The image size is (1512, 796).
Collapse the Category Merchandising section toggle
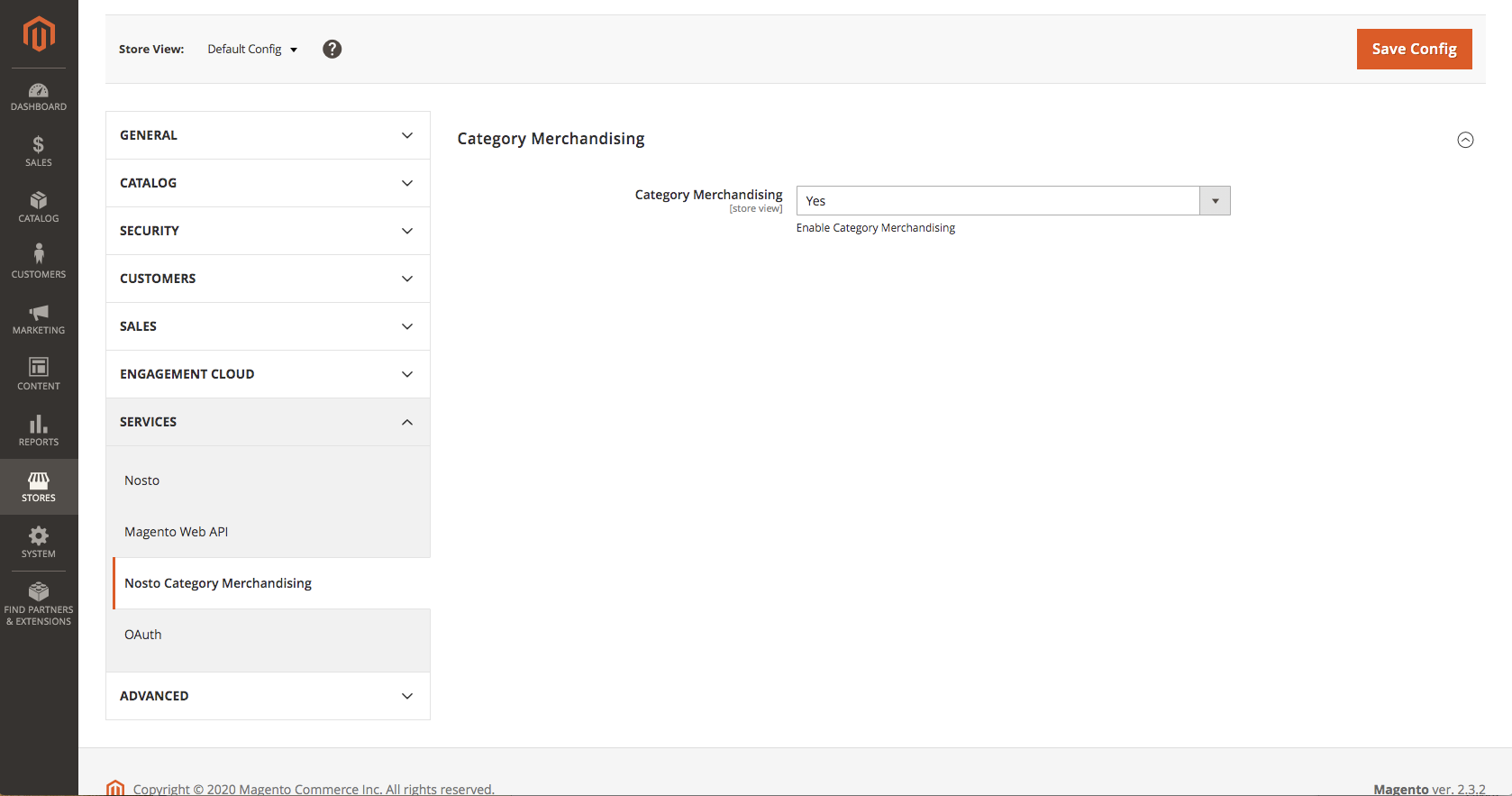coord(1465,140)
